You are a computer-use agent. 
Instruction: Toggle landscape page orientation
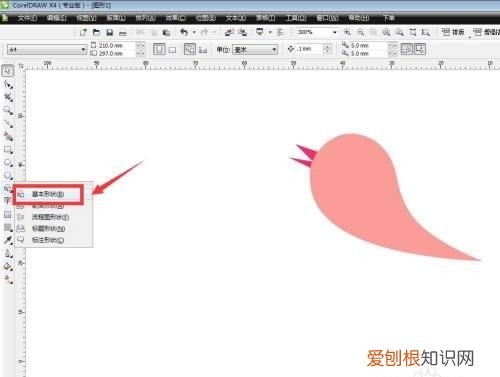point(172,50)
